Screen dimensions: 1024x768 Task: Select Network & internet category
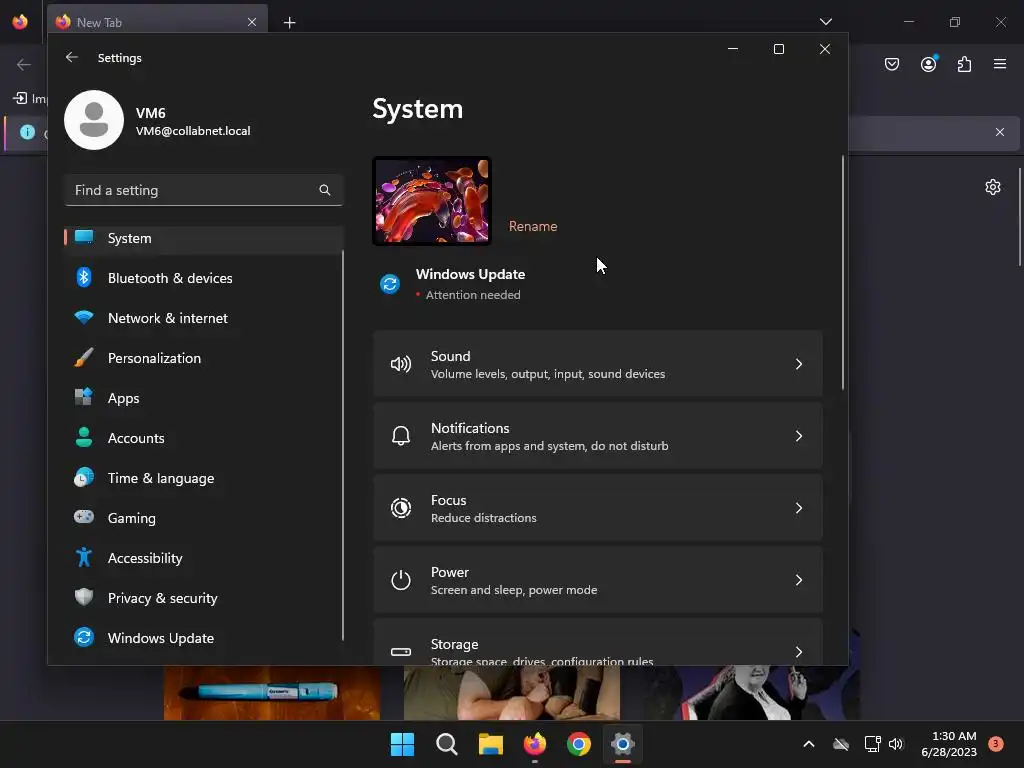204,318
